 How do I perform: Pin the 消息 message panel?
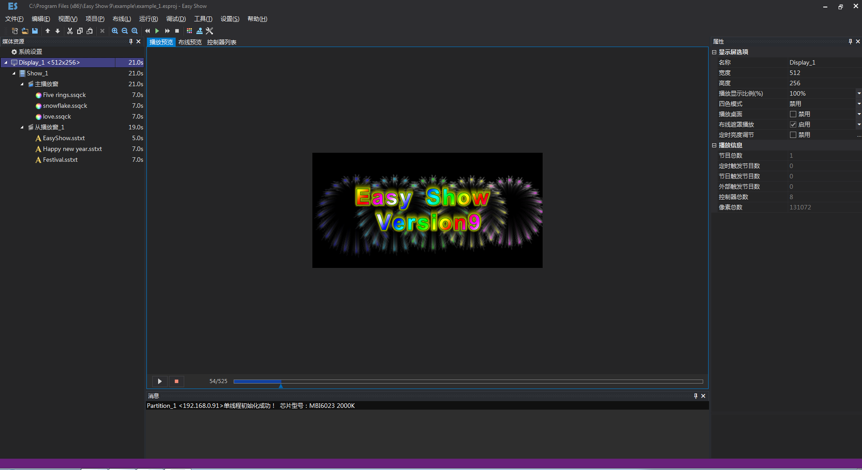point(695,396)
